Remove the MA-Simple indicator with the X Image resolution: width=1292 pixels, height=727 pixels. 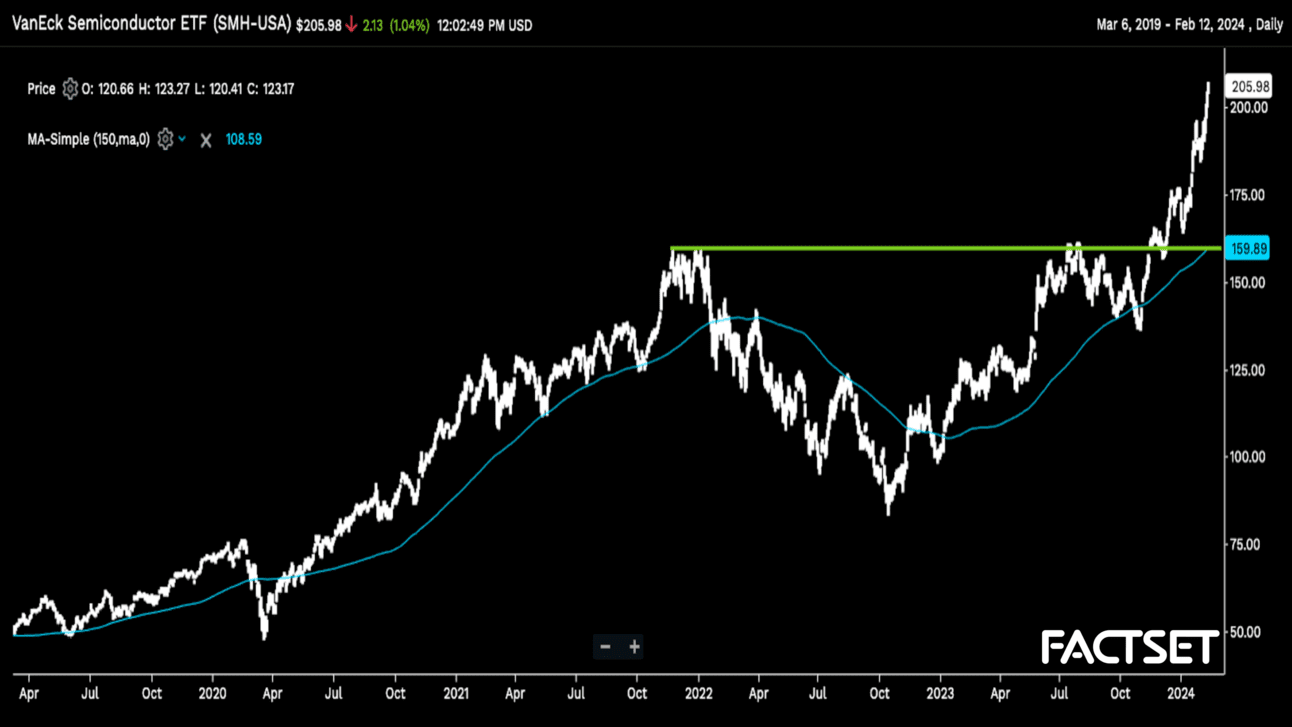206,140
